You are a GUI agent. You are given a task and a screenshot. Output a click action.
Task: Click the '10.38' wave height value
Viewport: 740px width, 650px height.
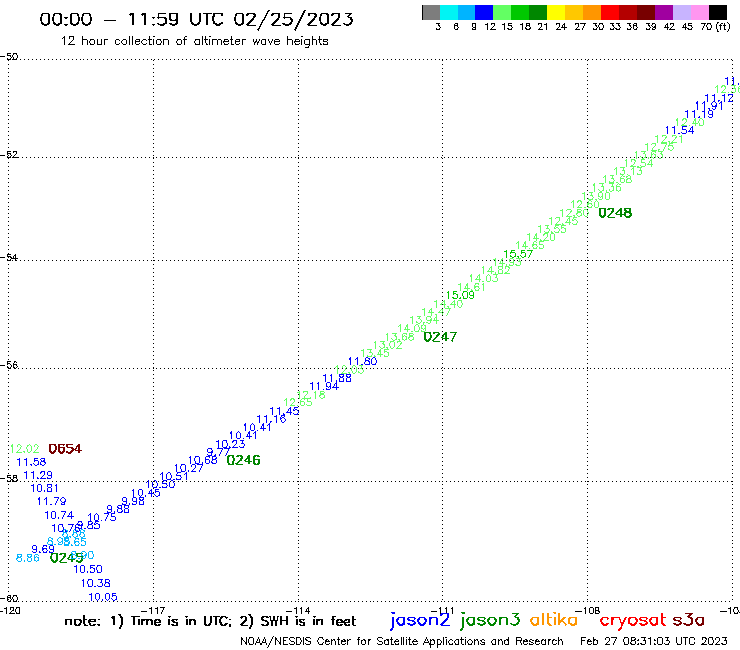tap(95, 583)
